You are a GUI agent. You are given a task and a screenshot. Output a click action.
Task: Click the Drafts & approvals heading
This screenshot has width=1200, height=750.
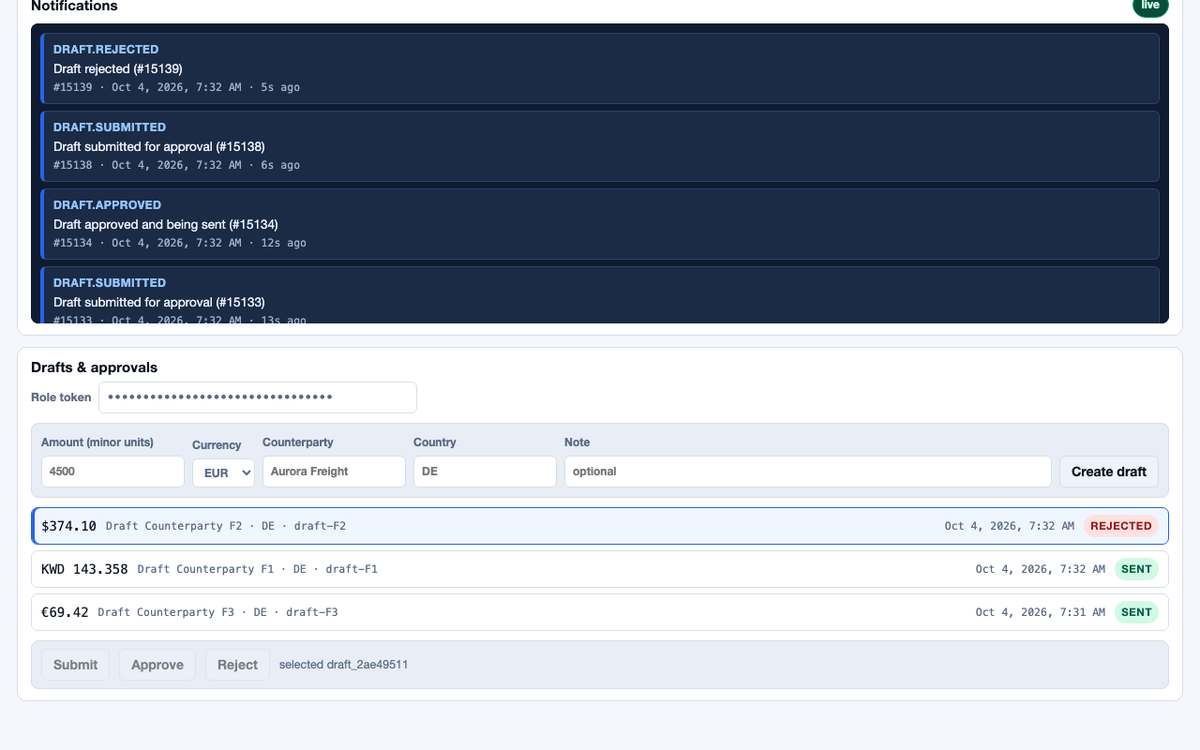[x=94, y=368]
